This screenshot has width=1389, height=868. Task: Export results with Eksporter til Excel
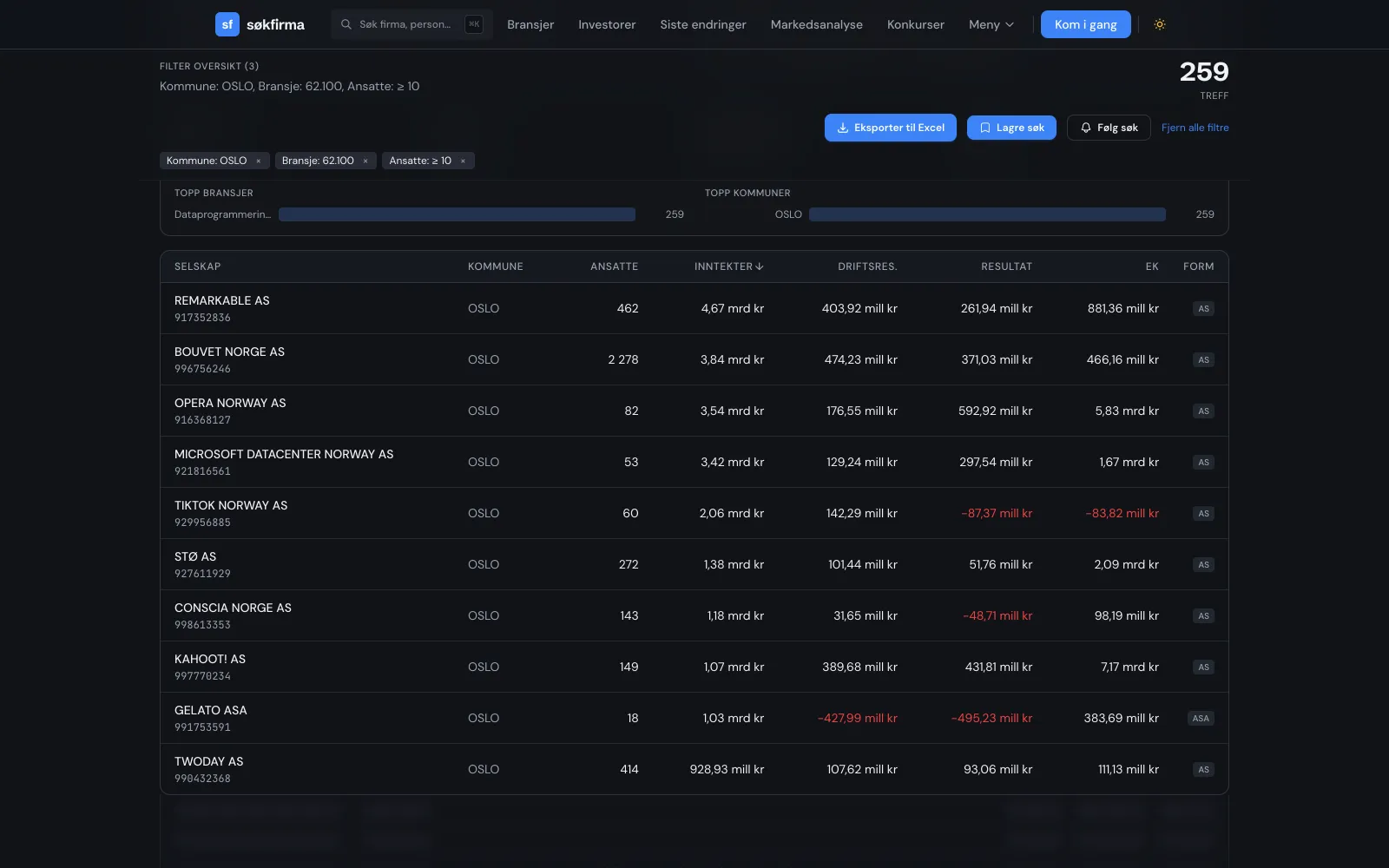point(891,128)
